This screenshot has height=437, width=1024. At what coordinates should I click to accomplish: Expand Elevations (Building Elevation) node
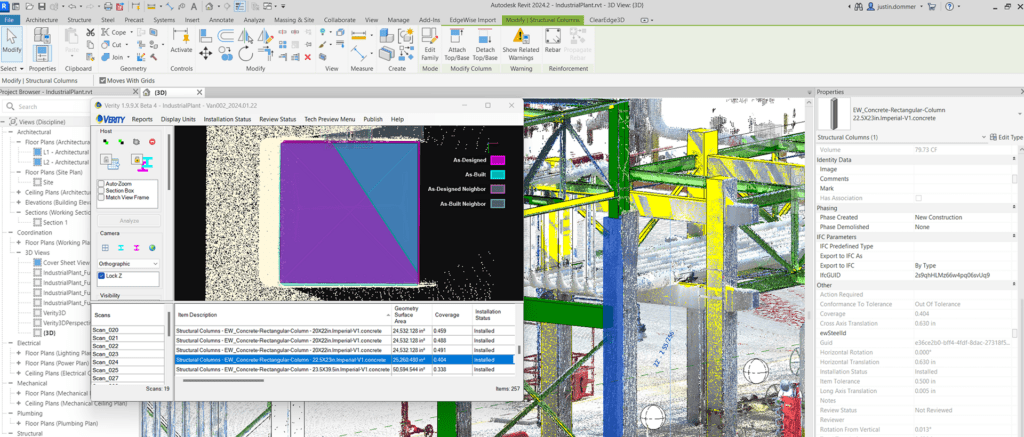(x=19, y=202)
